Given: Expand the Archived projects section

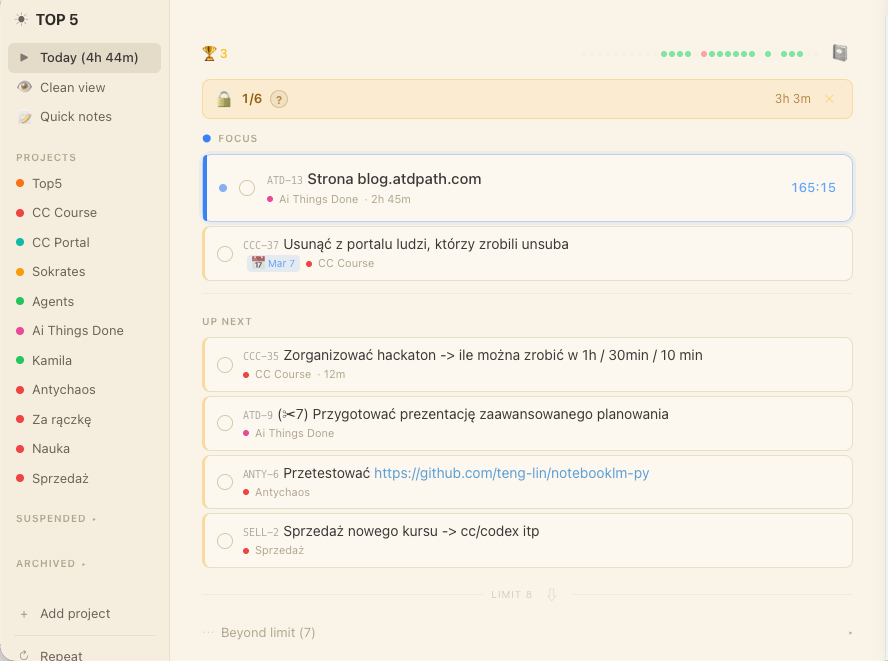Looking at the screenshot, I should tap(50, 564).
